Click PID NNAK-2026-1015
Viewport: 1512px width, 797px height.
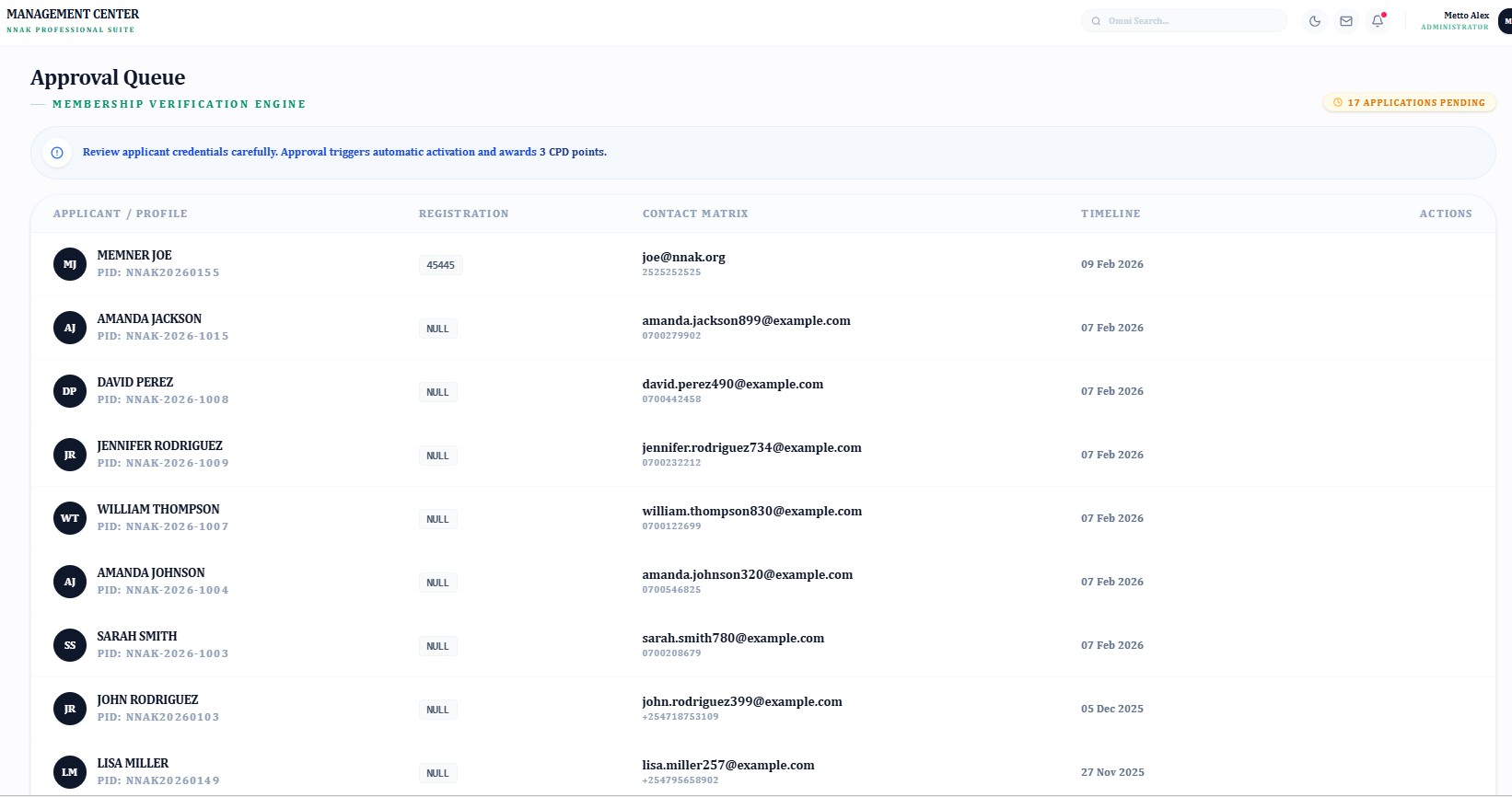163,337
